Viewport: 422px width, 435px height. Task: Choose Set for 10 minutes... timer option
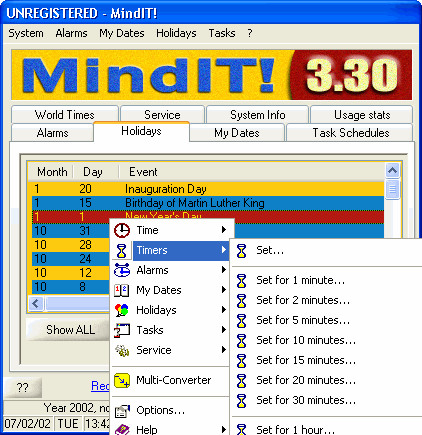306,340
